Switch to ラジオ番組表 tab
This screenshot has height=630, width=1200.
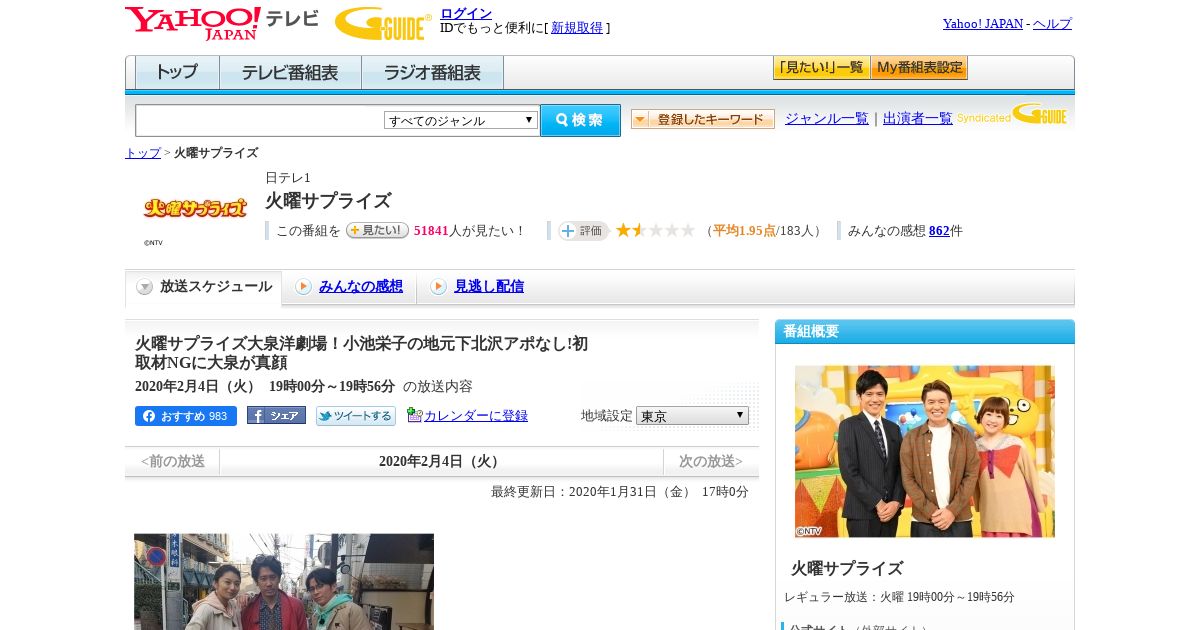click(x=432, y=73)
